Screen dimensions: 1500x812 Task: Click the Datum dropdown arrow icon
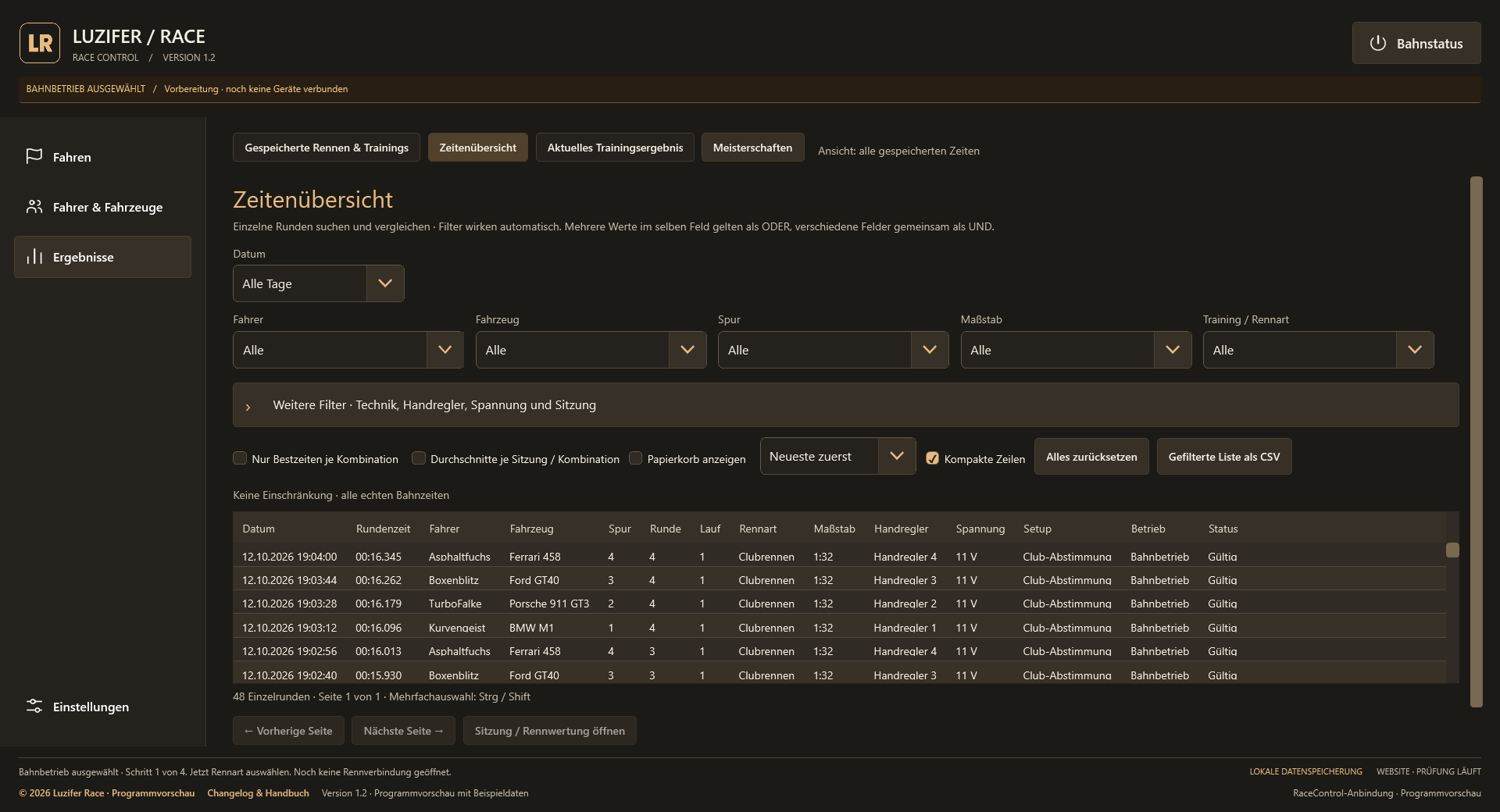385,283
